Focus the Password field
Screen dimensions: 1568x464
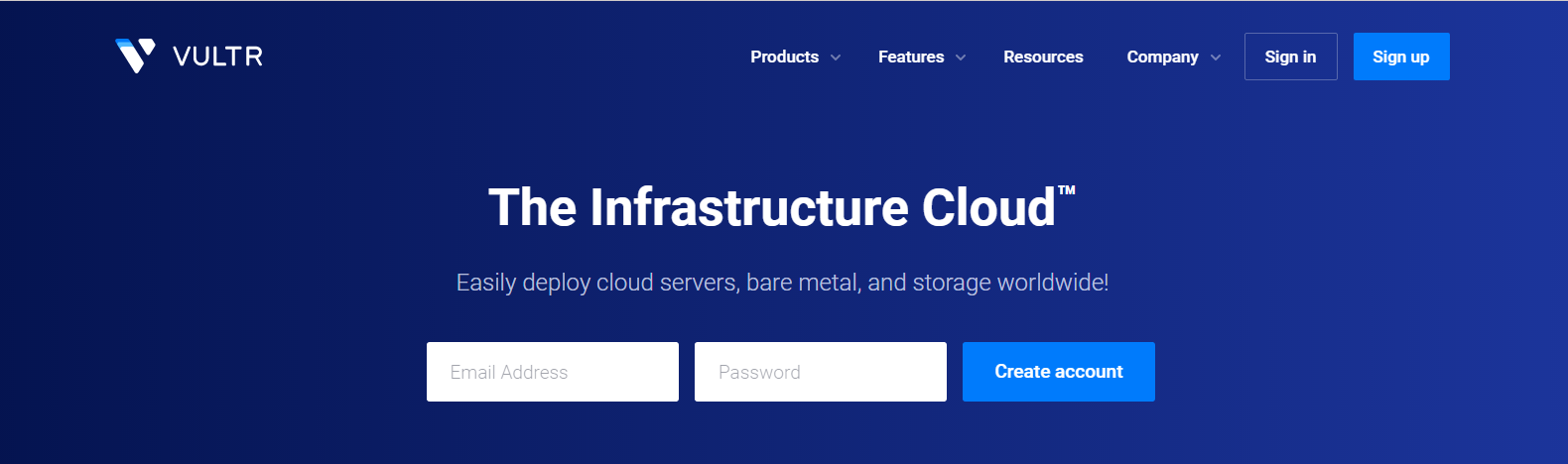821,372
